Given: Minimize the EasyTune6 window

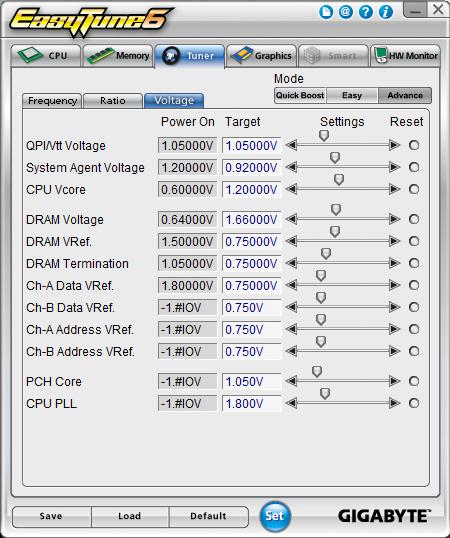Looking at the screenshot, I should pos(415,10).
